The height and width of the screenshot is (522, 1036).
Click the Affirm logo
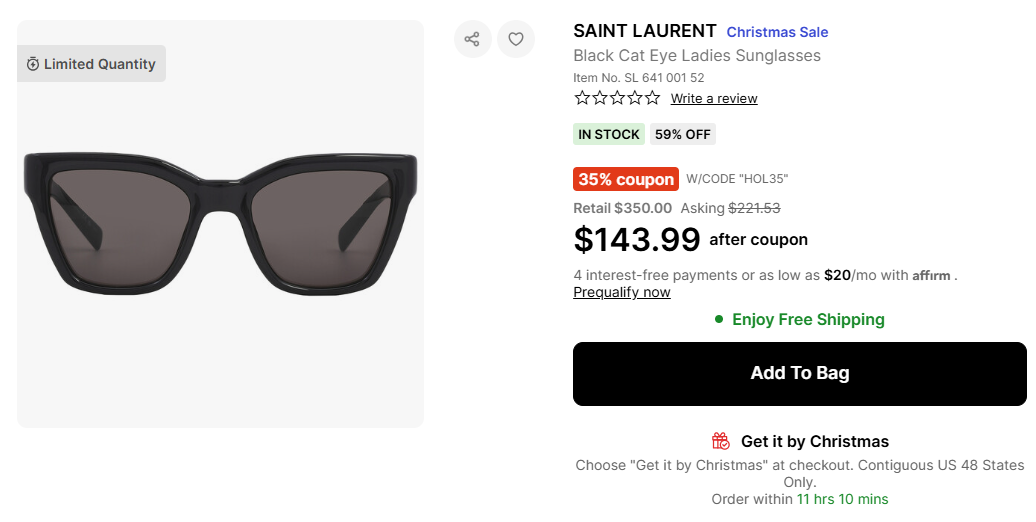coord(931,276)
